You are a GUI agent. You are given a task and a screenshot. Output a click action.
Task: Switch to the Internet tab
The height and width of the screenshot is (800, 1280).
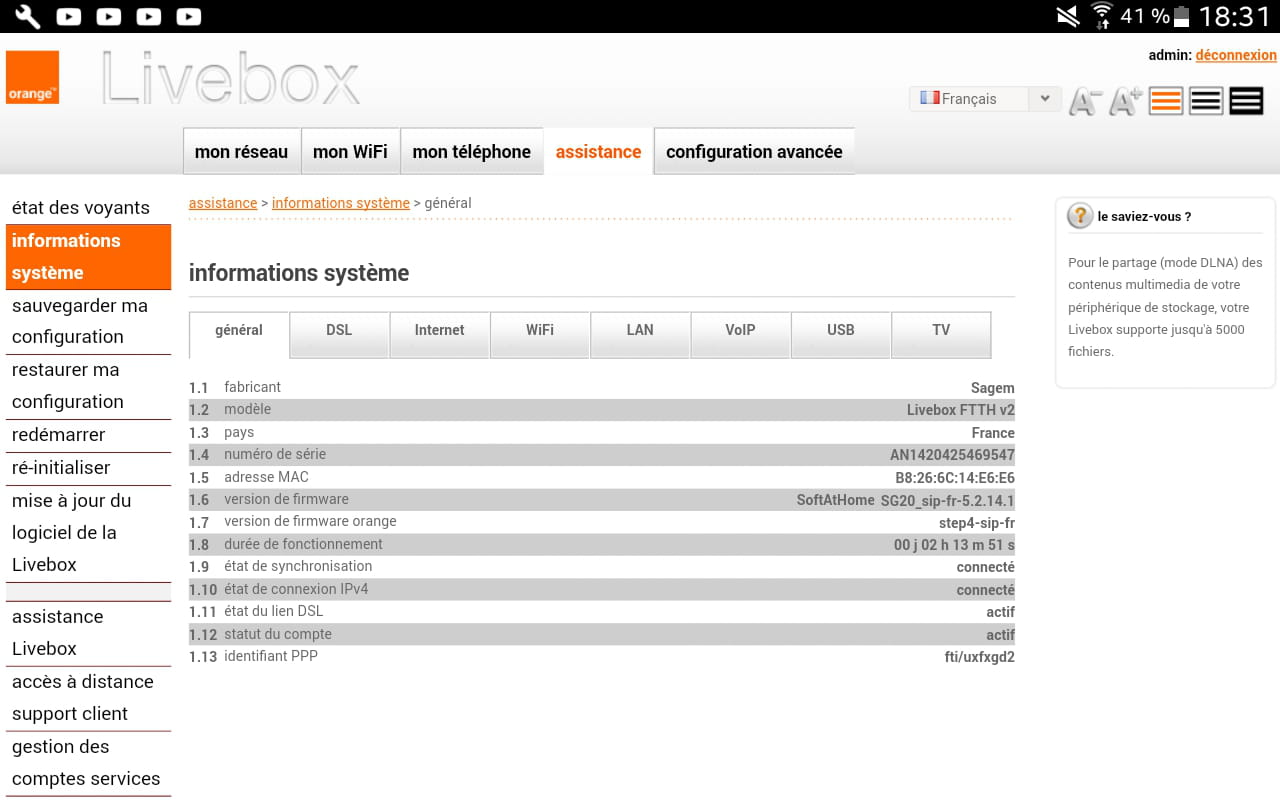(440, 334)
